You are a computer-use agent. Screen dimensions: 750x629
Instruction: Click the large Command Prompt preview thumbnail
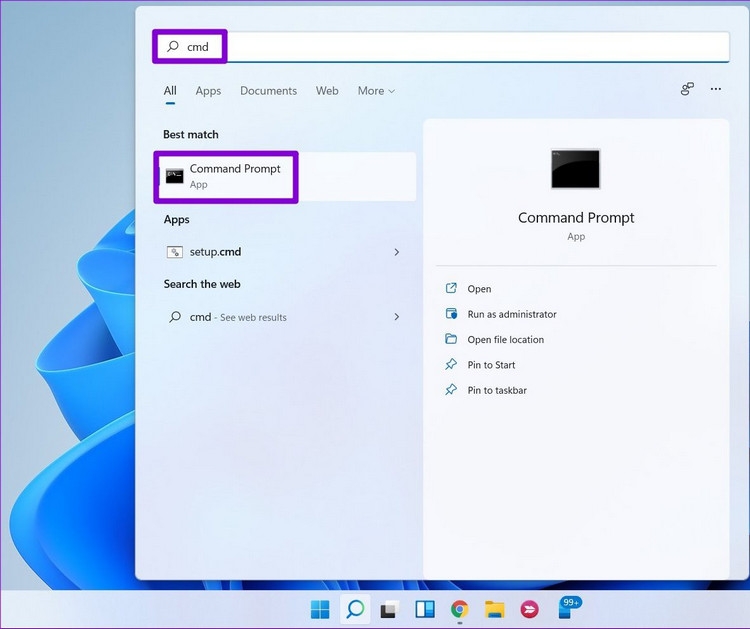click(575, 169)
